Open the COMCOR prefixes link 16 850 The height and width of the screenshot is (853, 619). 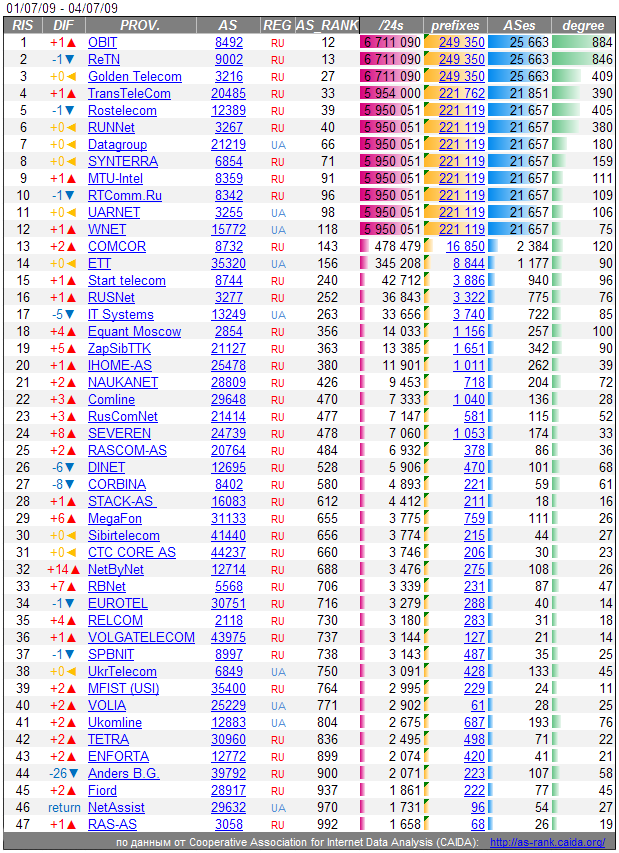coord(466,247)
